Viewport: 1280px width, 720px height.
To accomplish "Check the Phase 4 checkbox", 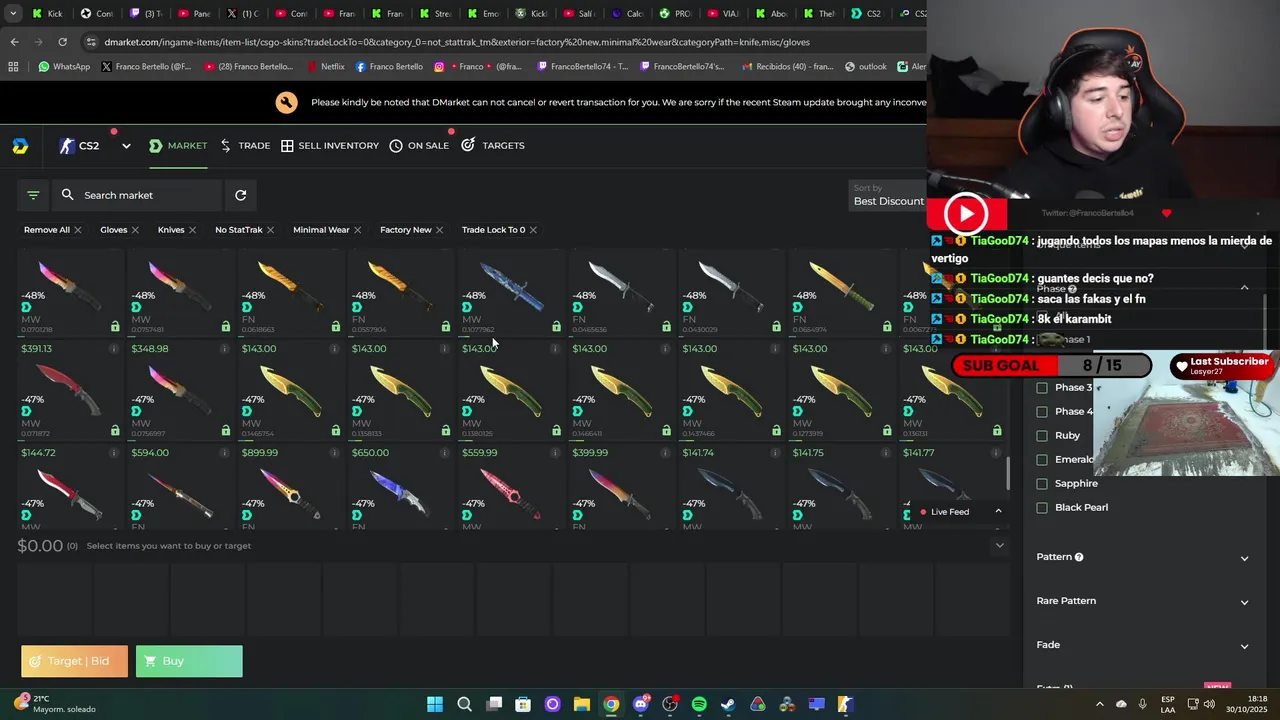I will coord(1042,412).
